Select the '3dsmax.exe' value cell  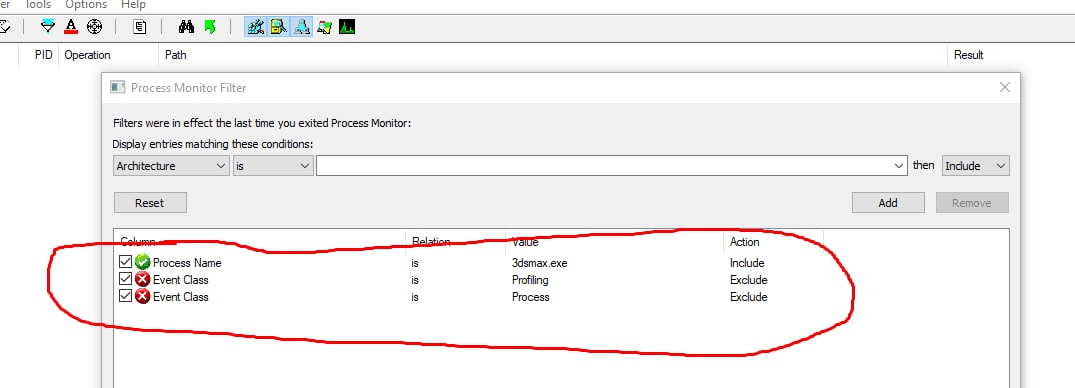pyautogui.click(x=540, y=263)
